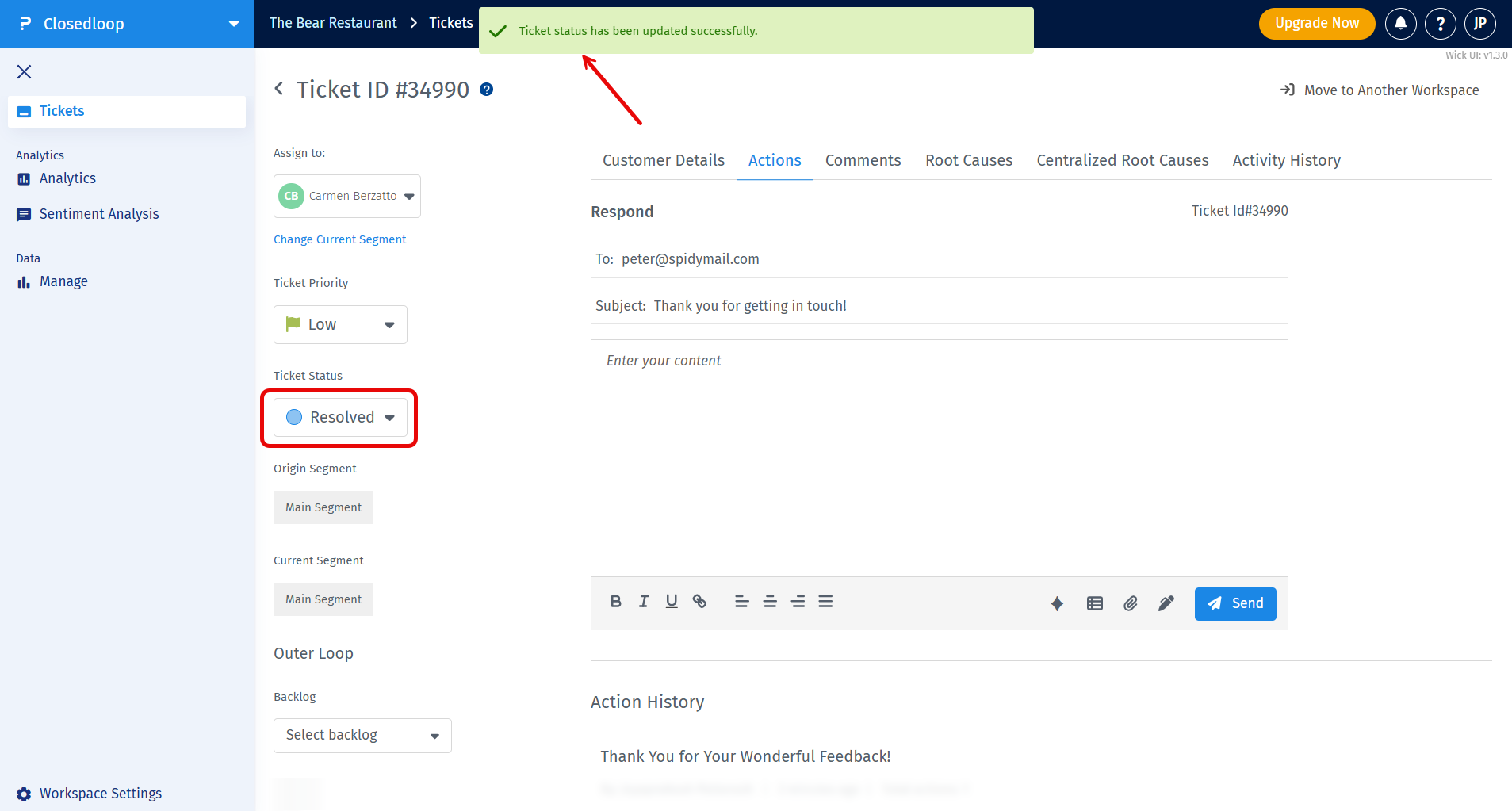Click the Workspace Settings gear icon
1512x811 pixels.
coord(24,794)
